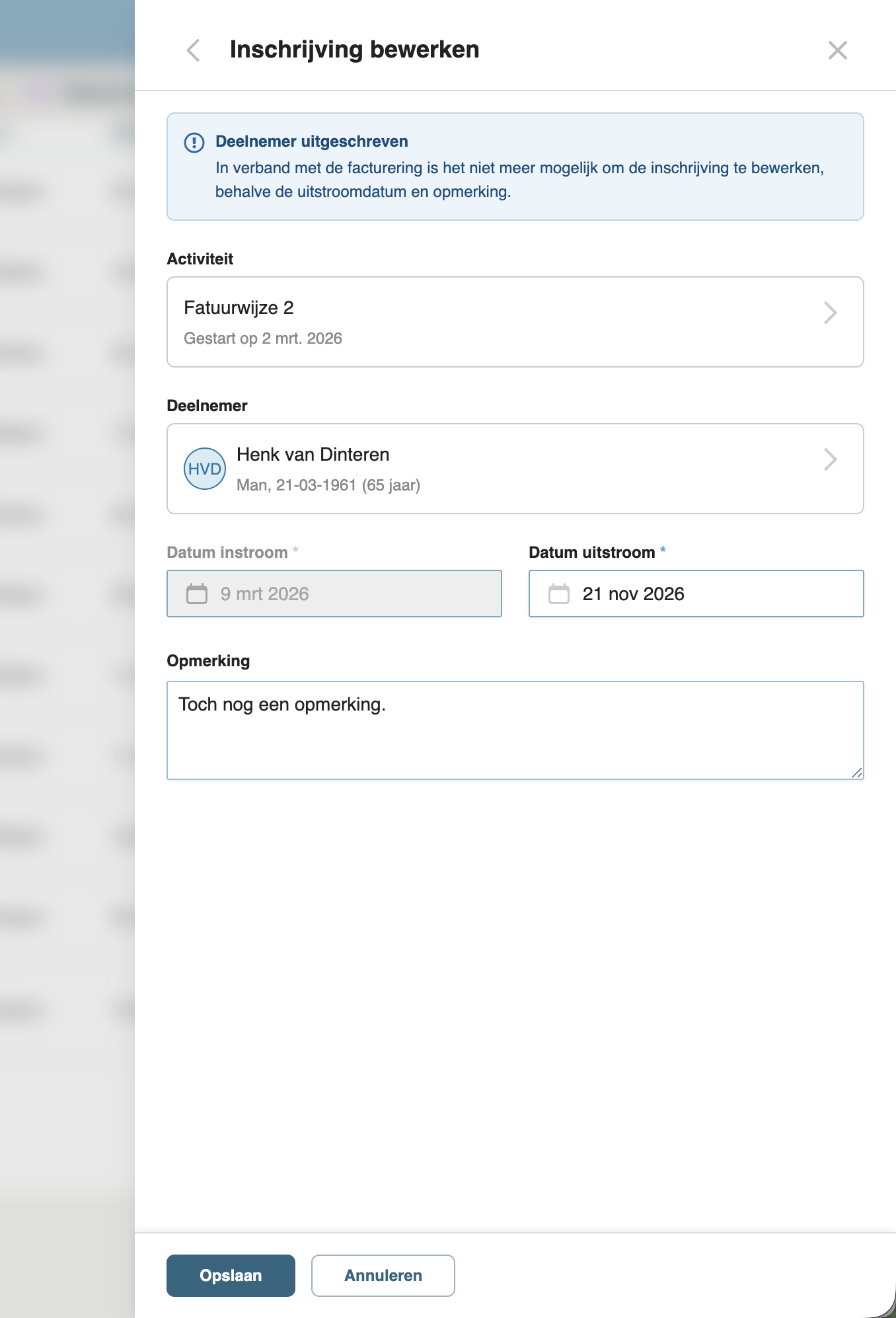Click the HVD avatar circle
896x1318 pixels.
[x=205, y=469]
